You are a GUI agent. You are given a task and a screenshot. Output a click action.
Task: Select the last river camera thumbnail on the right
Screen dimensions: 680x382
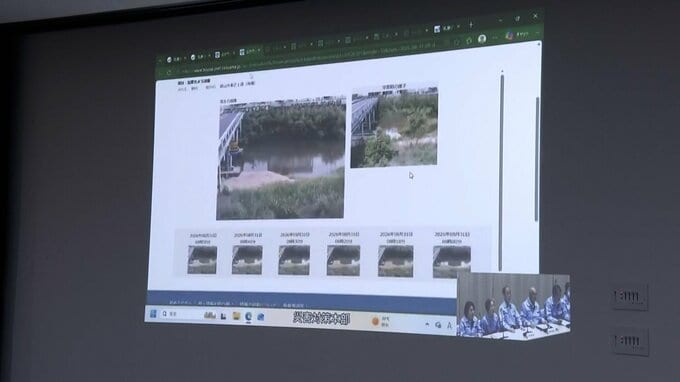[451, 262]
